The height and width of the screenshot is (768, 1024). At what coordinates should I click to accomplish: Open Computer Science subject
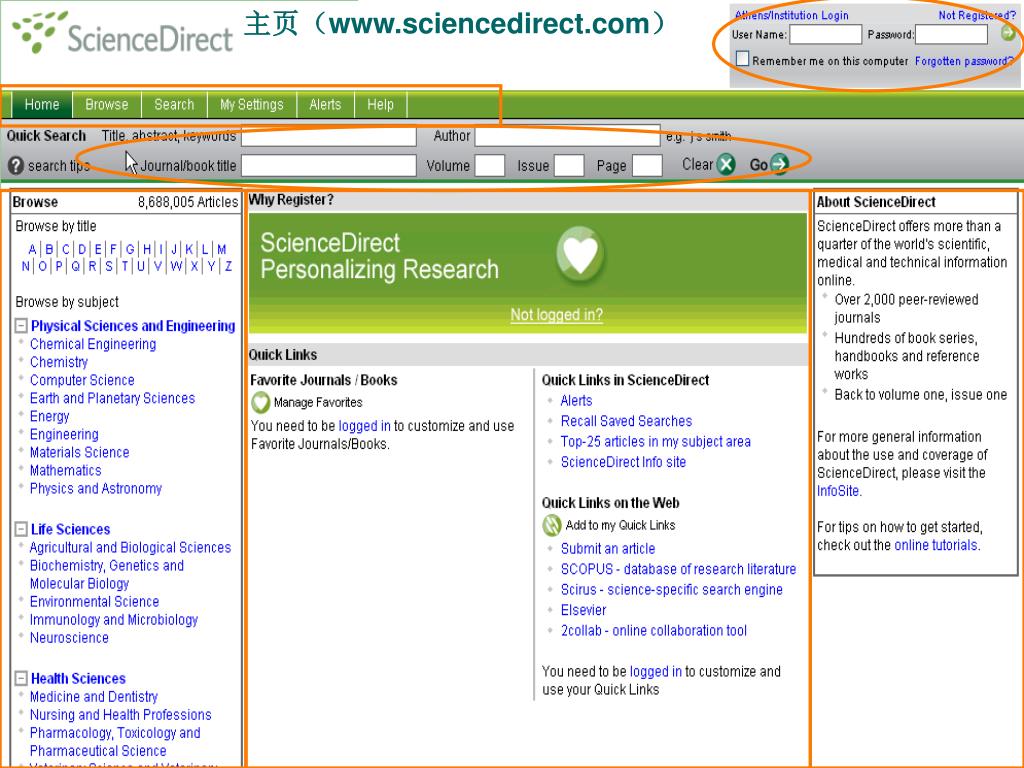tap(82, 380)
